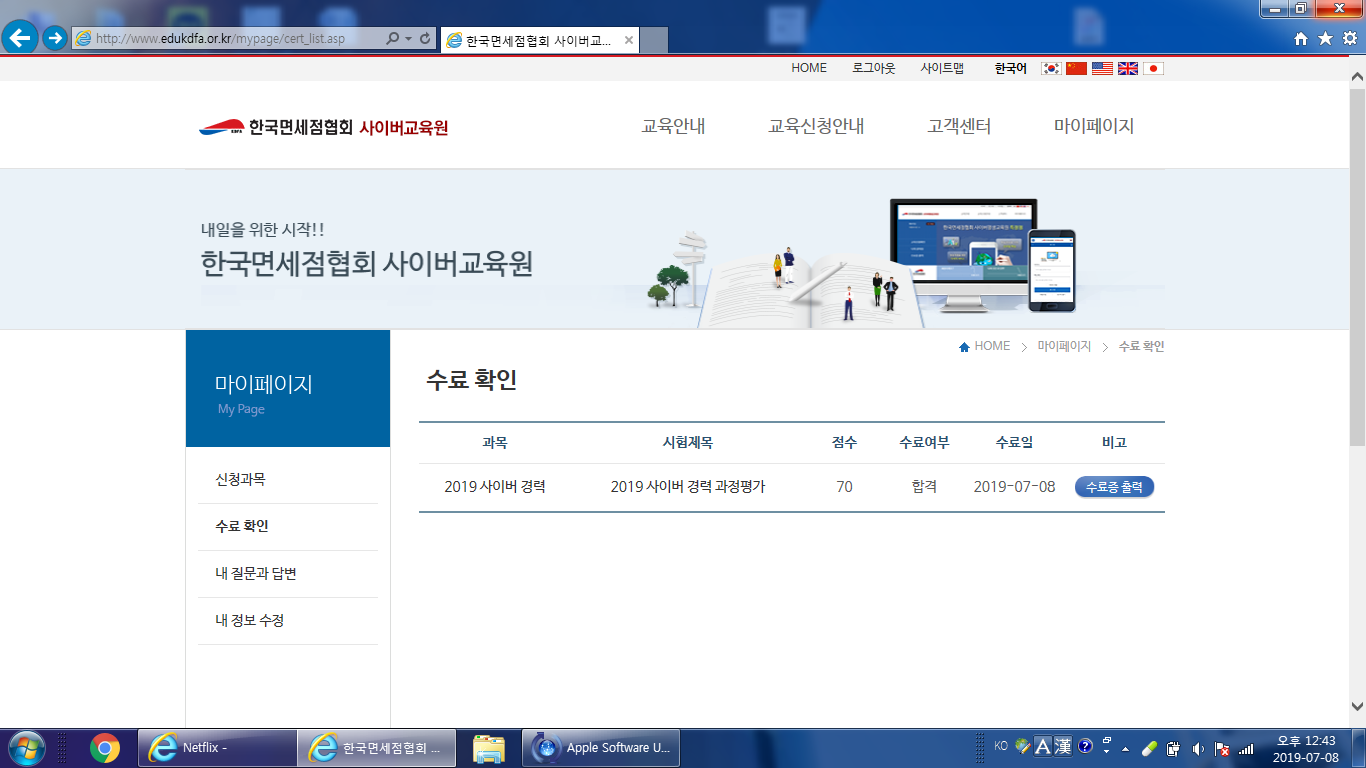This screenshot has height=768, width=1366.
Task: Select 내 정보 수정 in sidebar
Action: (249, 621)
